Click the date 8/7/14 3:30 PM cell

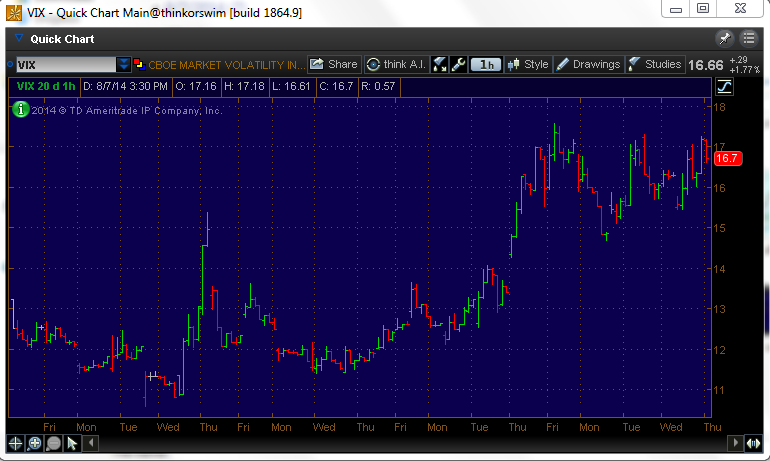[x=125, y=86]
